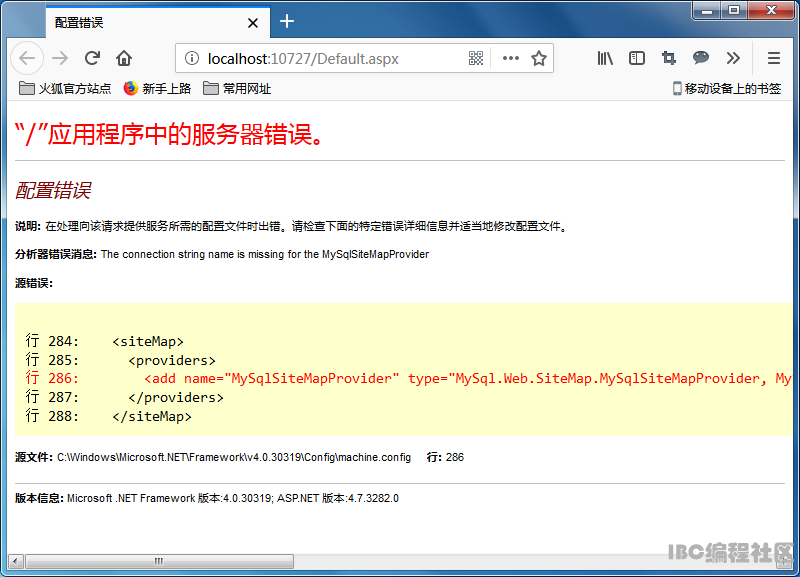Open 移动设备上的书签 bookmarks

[727, 89]
